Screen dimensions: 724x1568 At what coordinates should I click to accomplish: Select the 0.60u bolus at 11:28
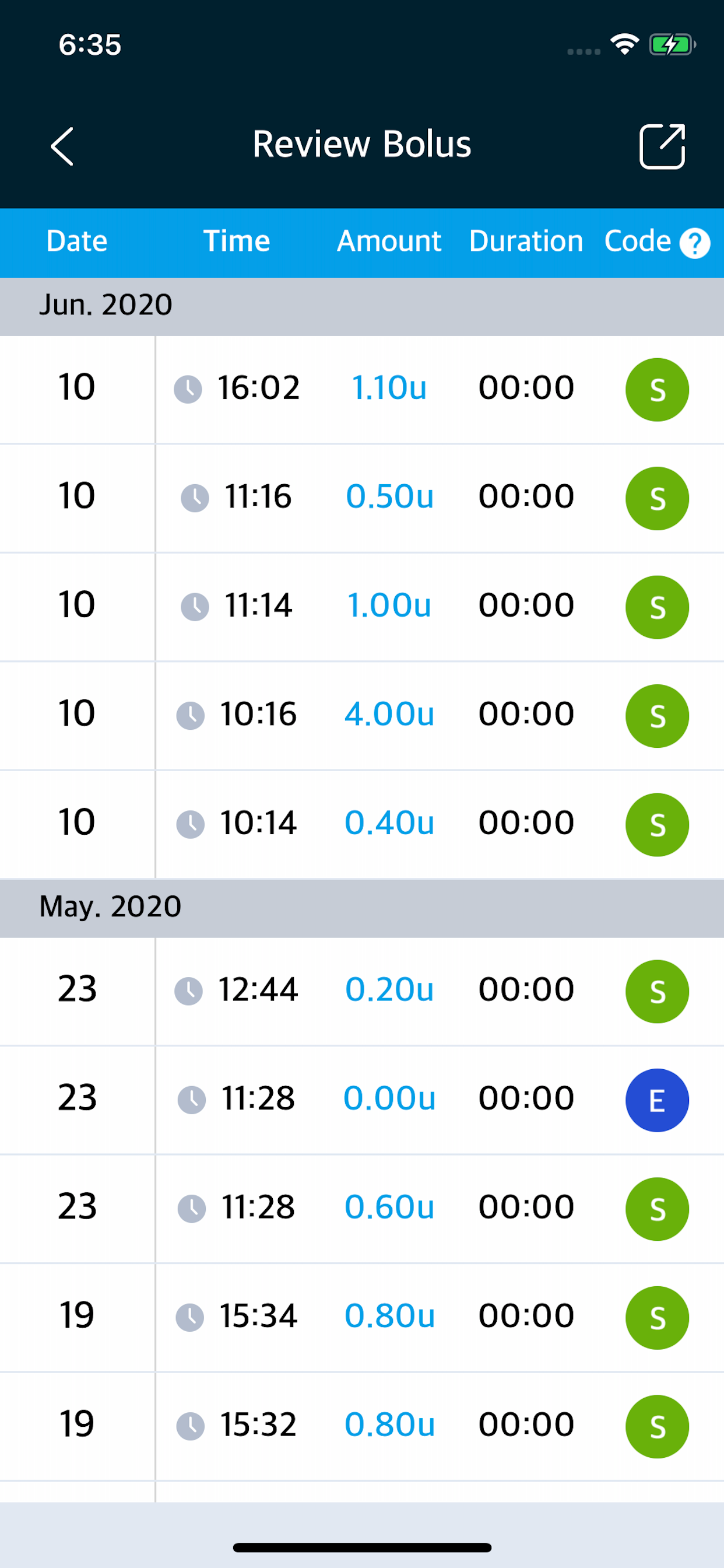coord(389,1207)
